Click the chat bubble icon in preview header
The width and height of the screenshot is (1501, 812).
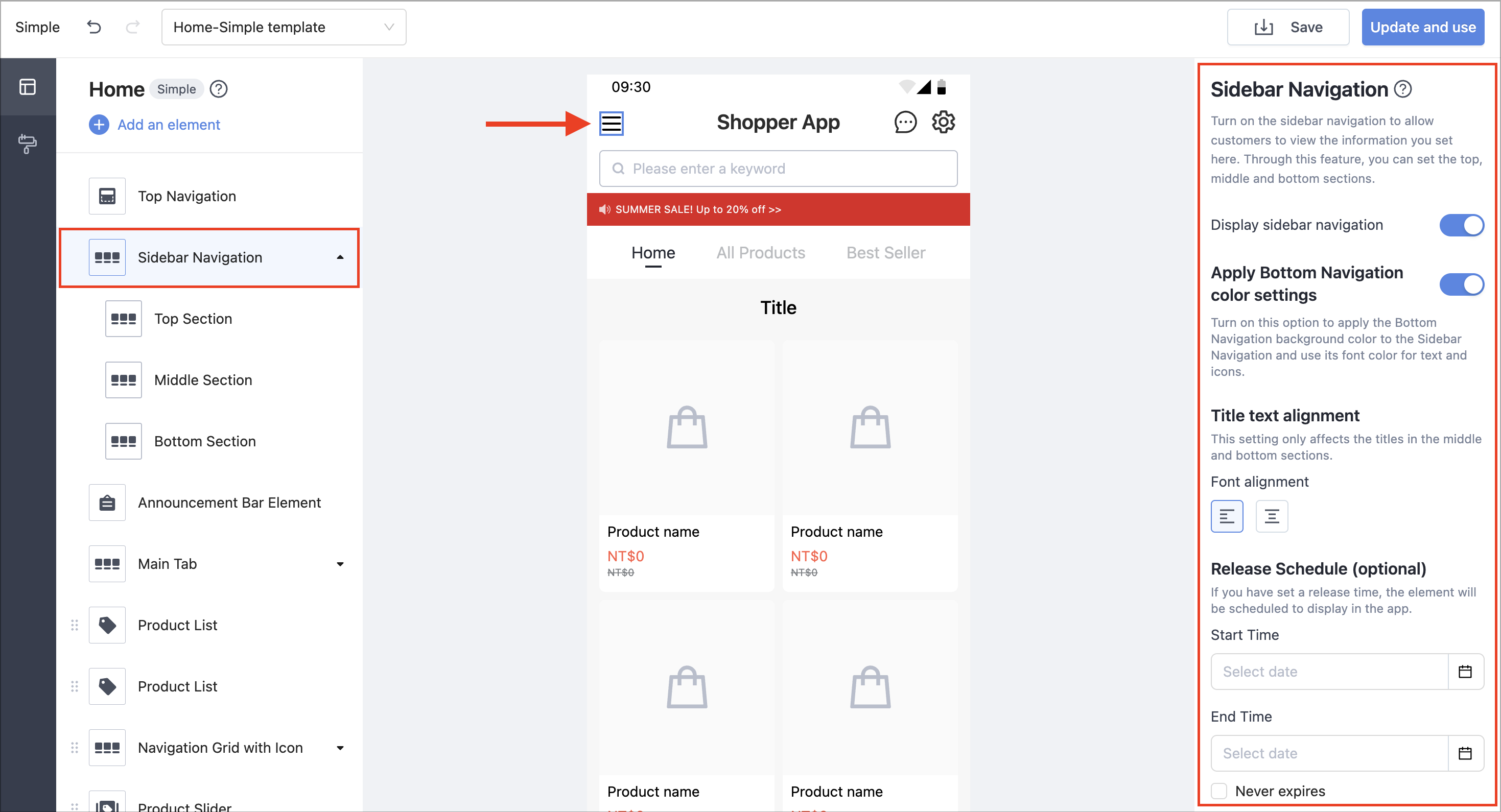click(x=905, y=123)
